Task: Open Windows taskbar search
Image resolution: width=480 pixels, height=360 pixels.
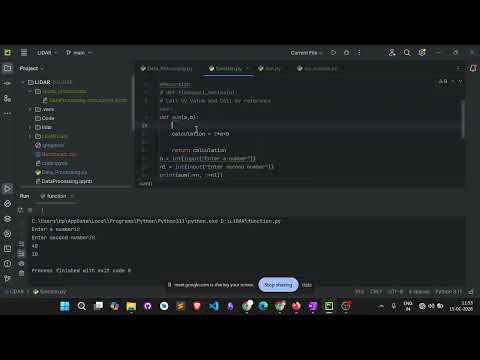Action: click(x=81, y=306)
